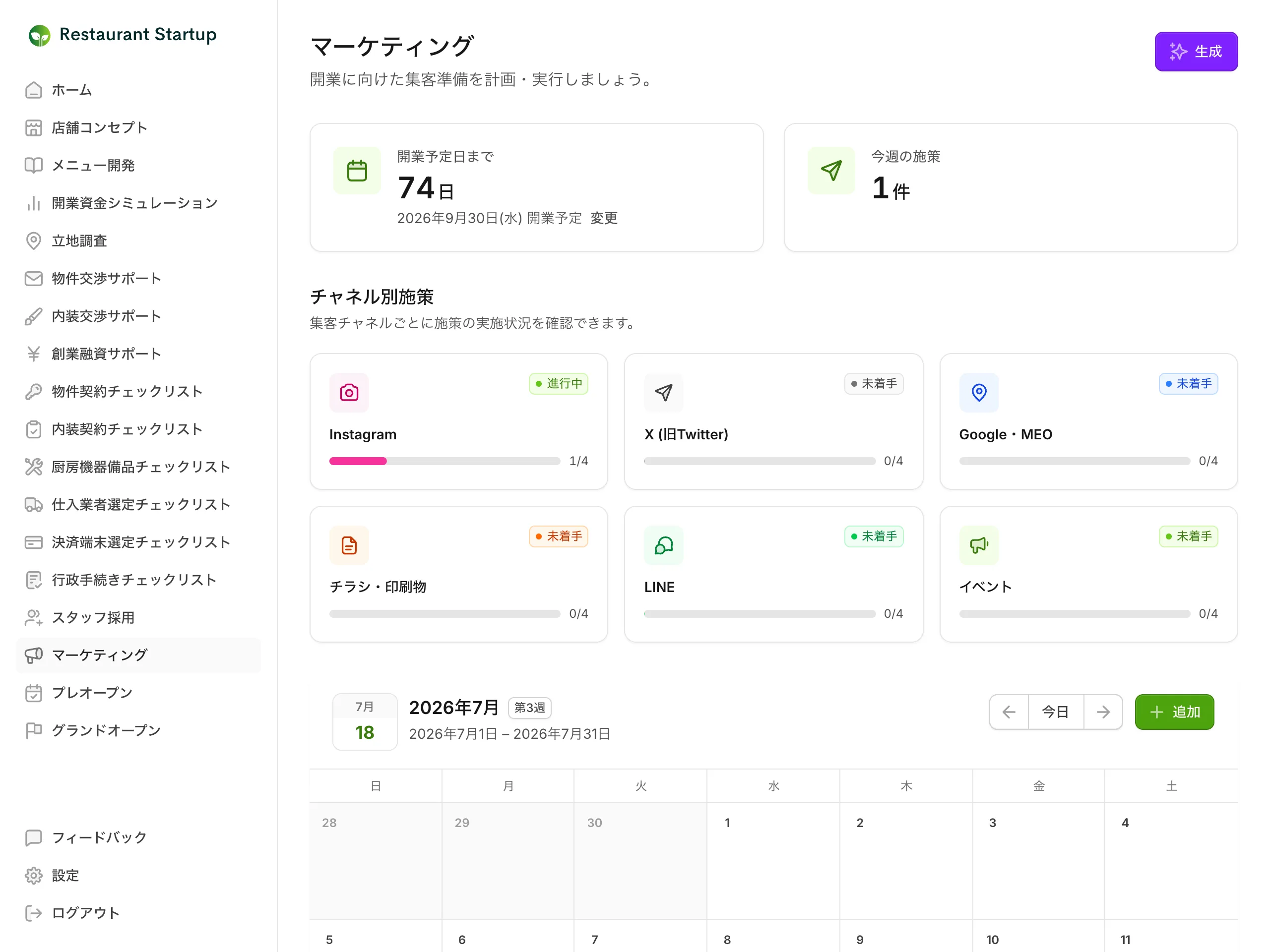
Task: Click the green 追加 button
Action: [1174, 712]
